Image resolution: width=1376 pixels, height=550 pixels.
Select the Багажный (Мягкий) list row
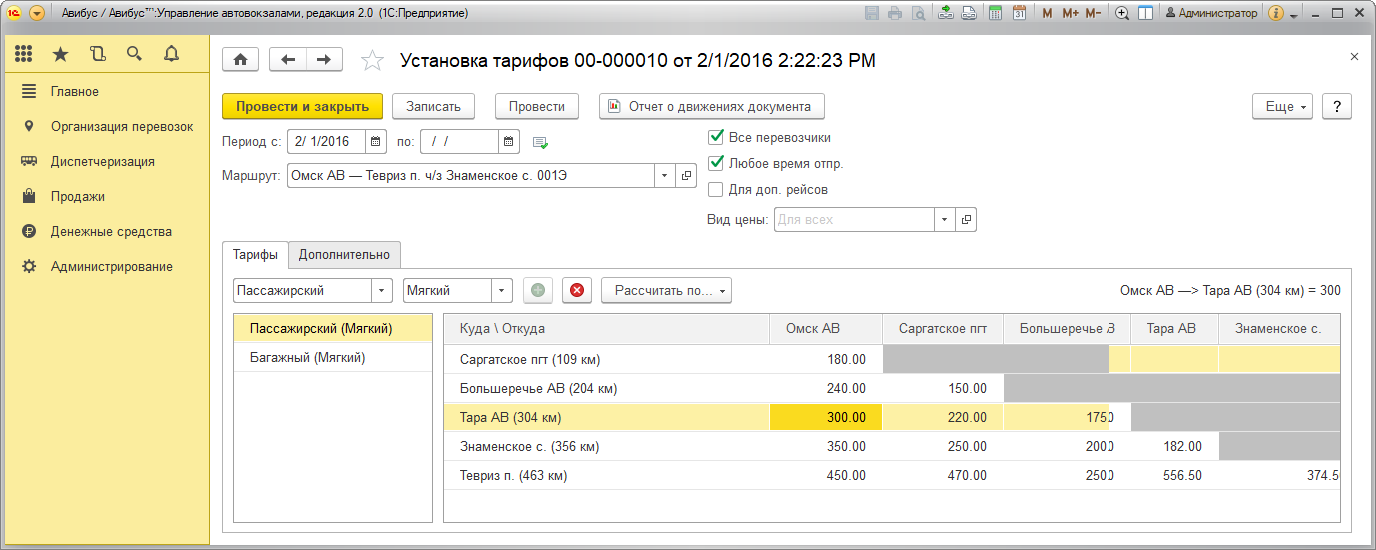click(x=307, y=357)
